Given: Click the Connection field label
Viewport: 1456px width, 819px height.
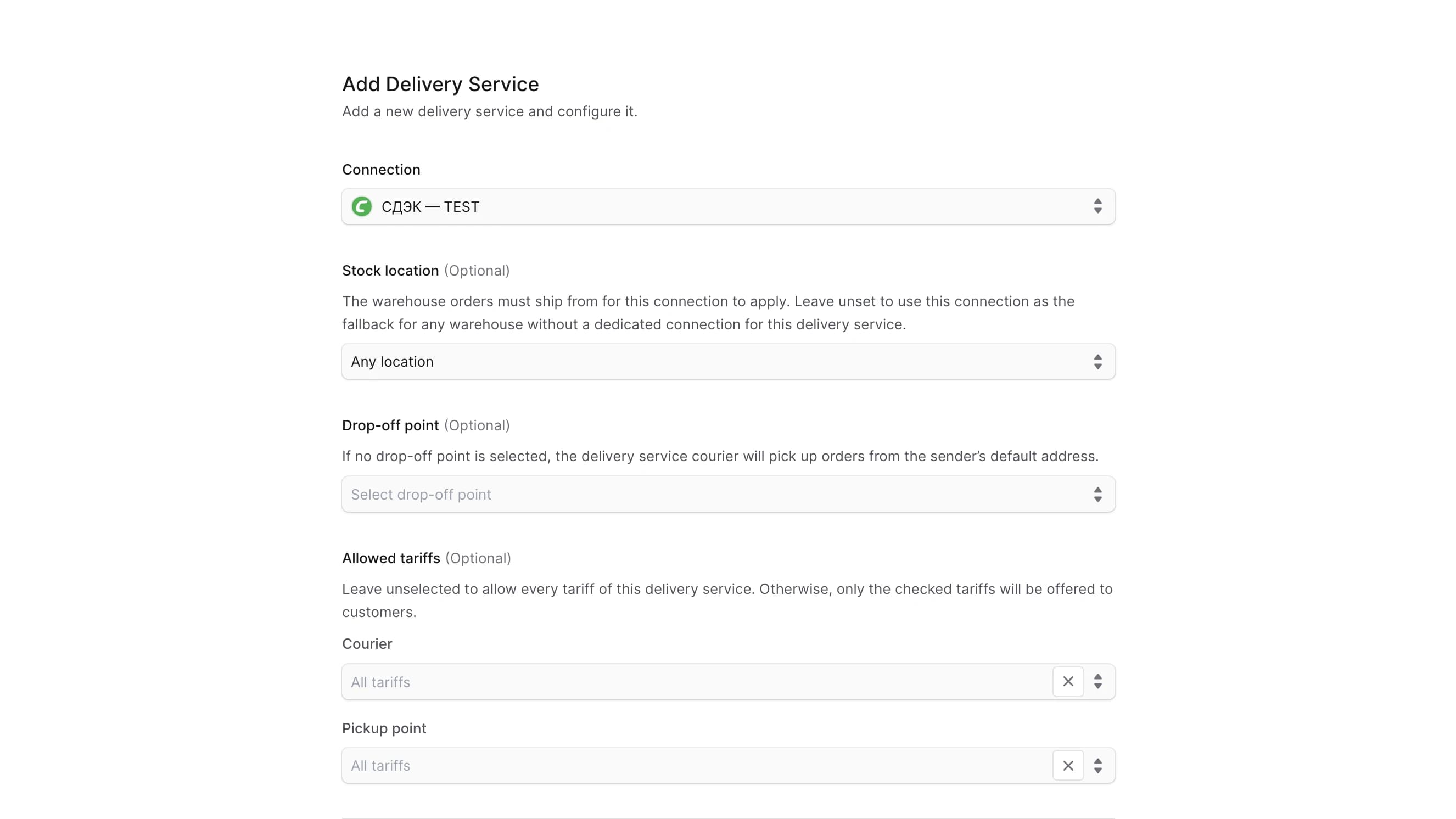Looking at the screenshot, I should point(381,170).
